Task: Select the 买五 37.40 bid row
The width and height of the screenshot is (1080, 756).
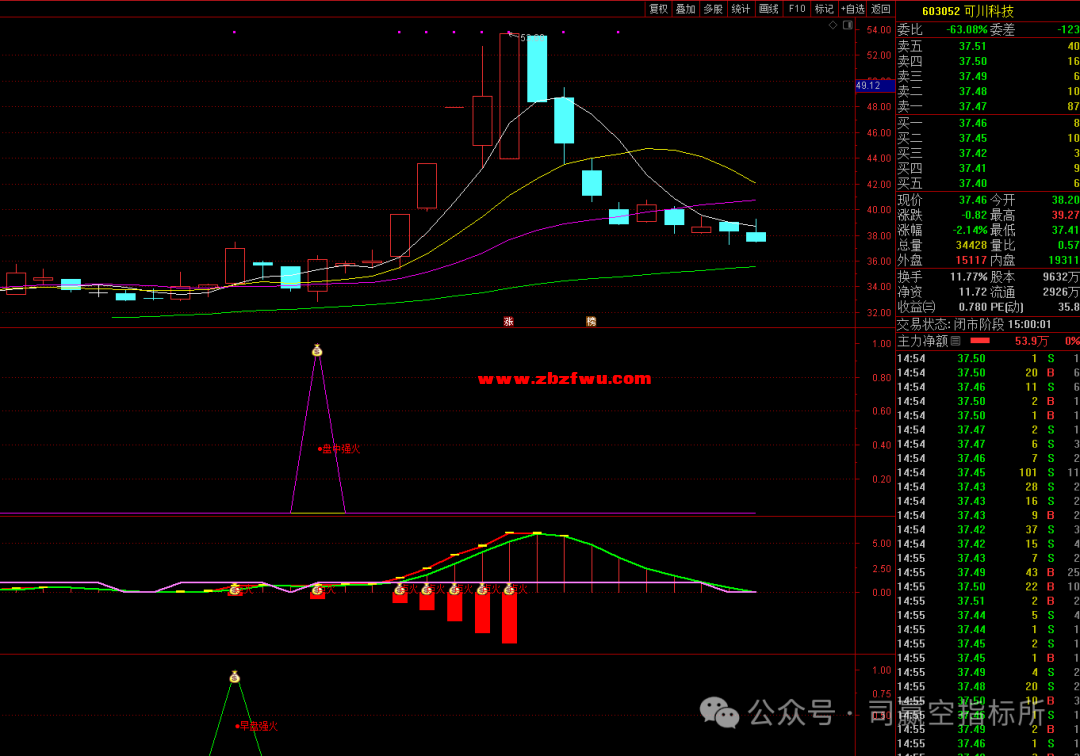Action: pos(988,184)
